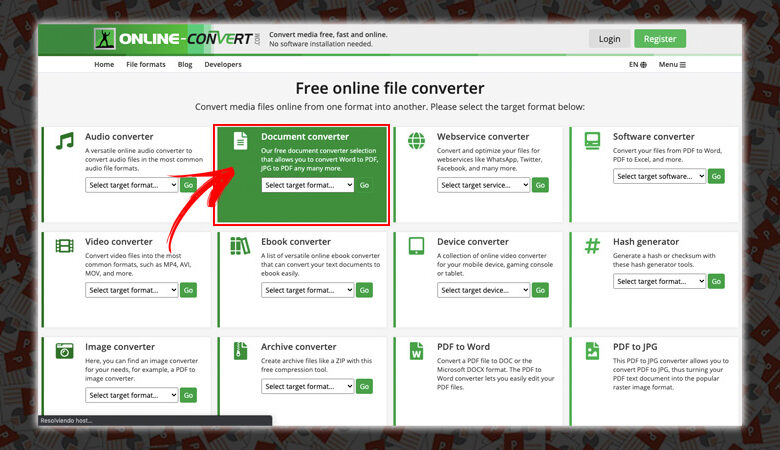Click the Hash generator hash icon
This screenshot has width=780, height=450.
tap(592, 246)
